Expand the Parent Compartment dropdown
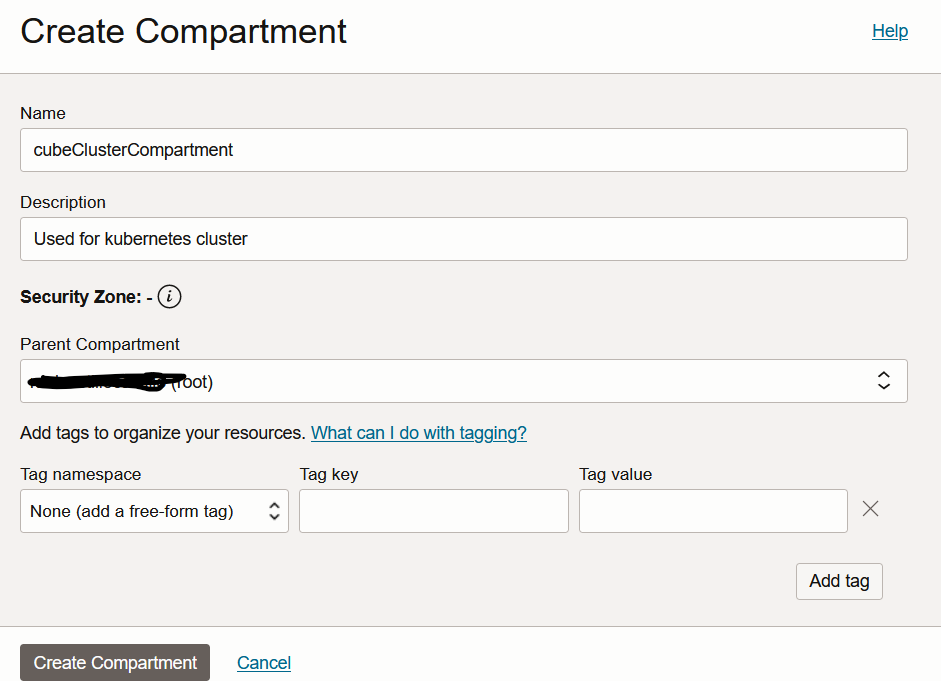 463,381
